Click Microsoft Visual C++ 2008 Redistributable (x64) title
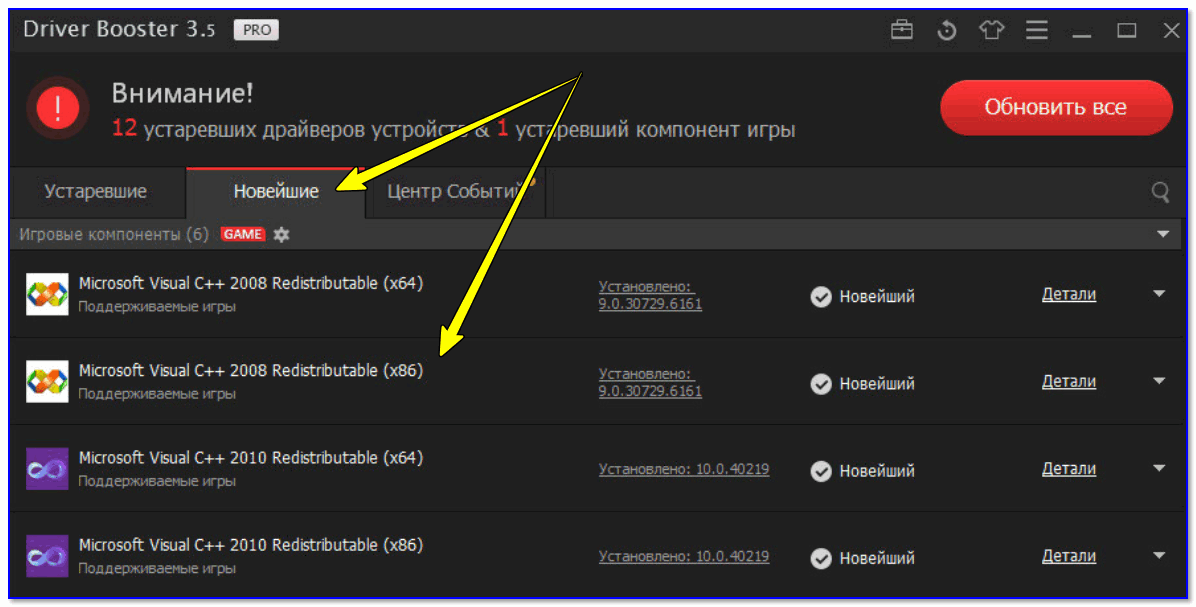The image size is (1196, 607). tap(251, 283)
